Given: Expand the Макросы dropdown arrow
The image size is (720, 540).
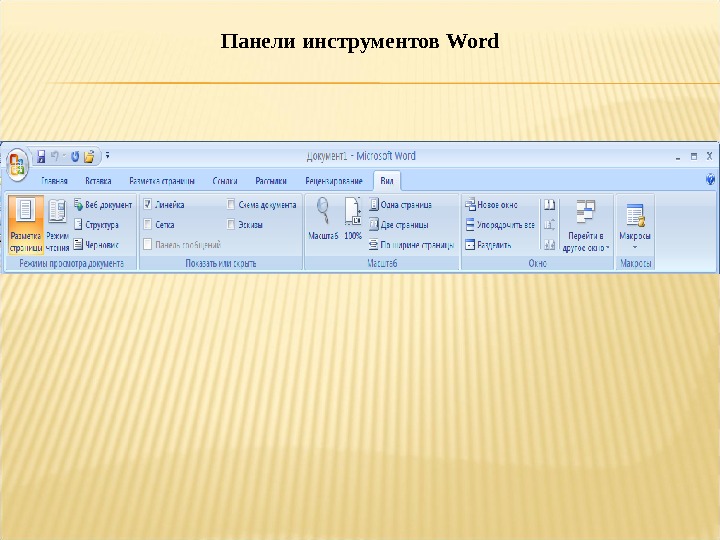Looking at the screenshot, I should (x=635, y=248).
